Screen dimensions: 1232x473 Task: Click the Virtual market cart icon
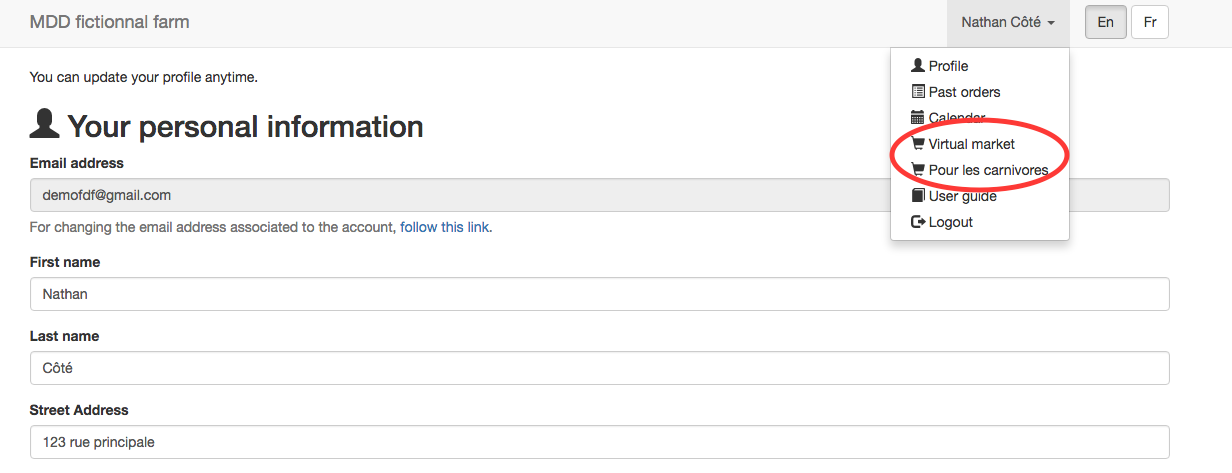[918, 144]
